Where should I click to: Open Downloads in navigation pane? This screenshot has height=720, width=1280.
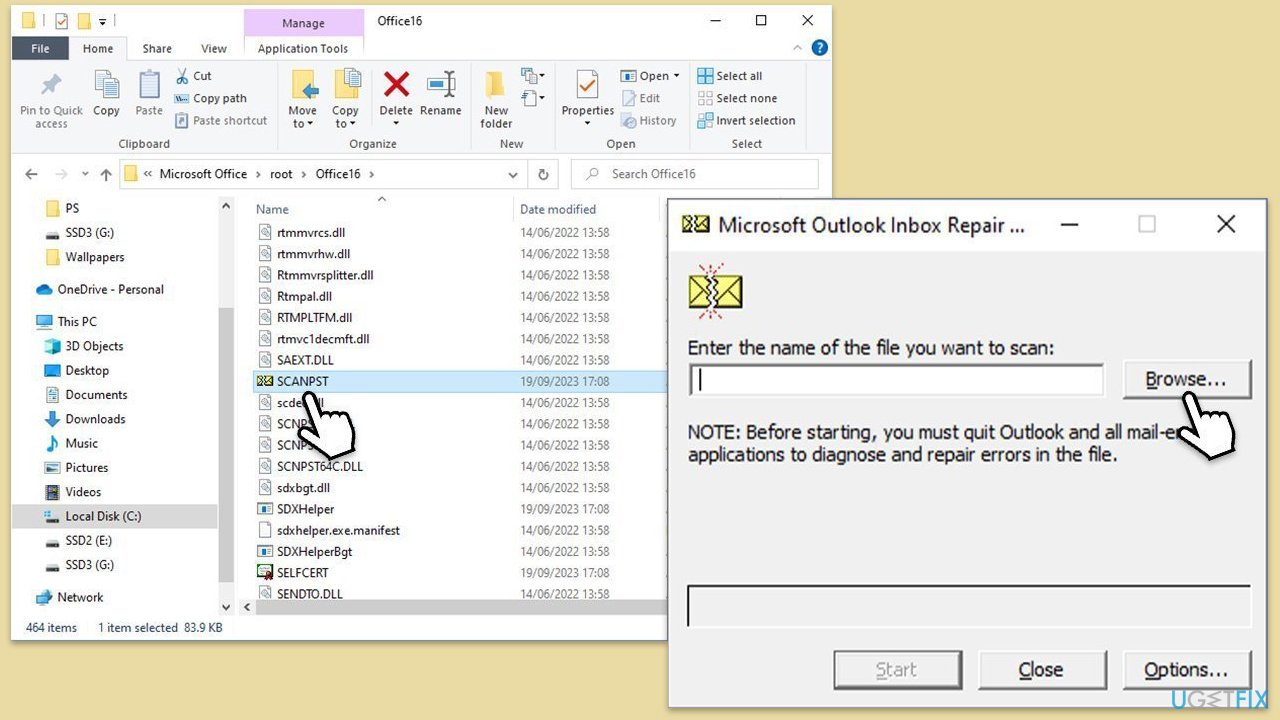coord(84,419)
